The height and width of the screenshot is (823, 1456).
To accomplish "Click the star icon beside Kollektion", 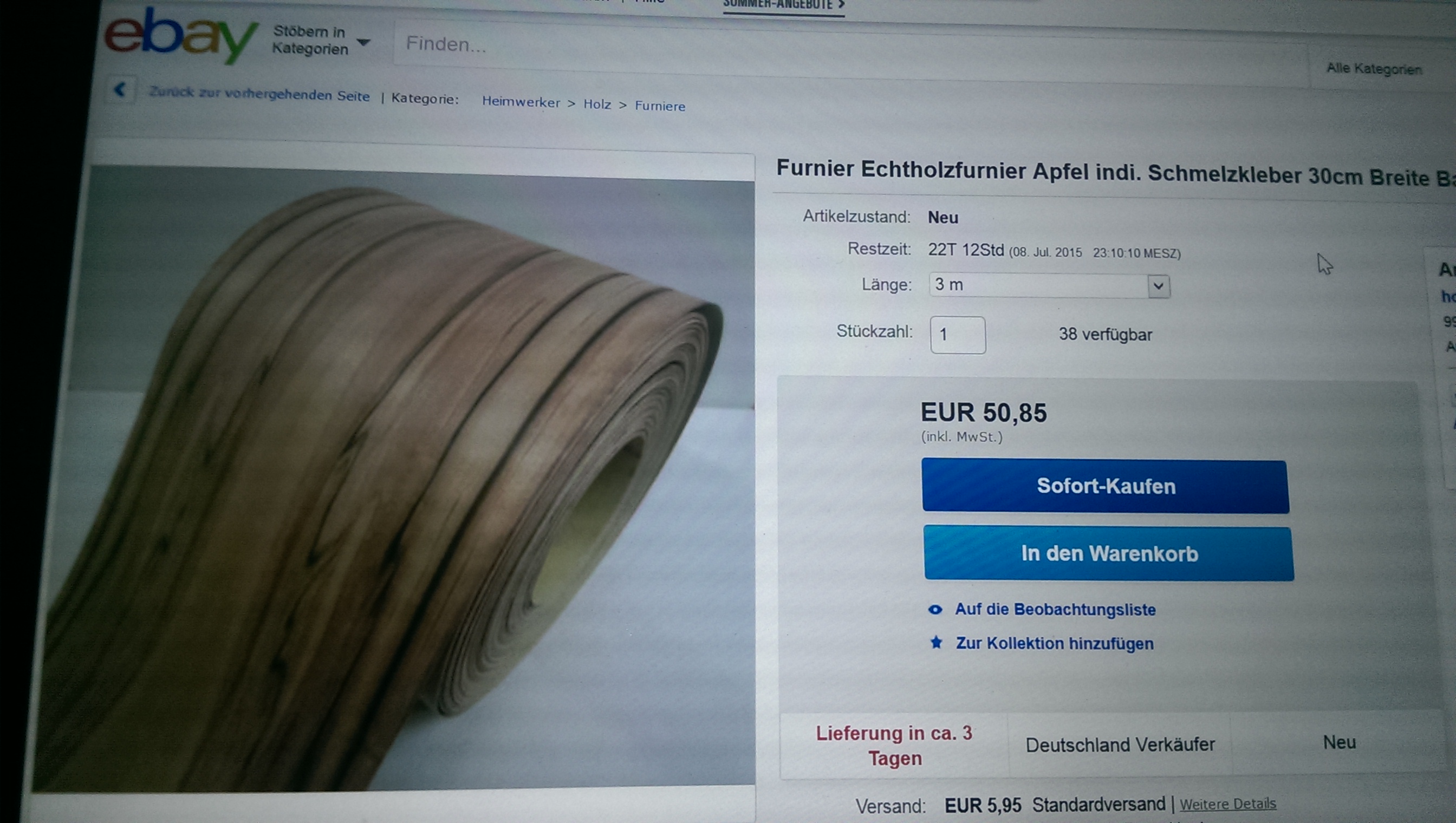I will tap(937, 642).
